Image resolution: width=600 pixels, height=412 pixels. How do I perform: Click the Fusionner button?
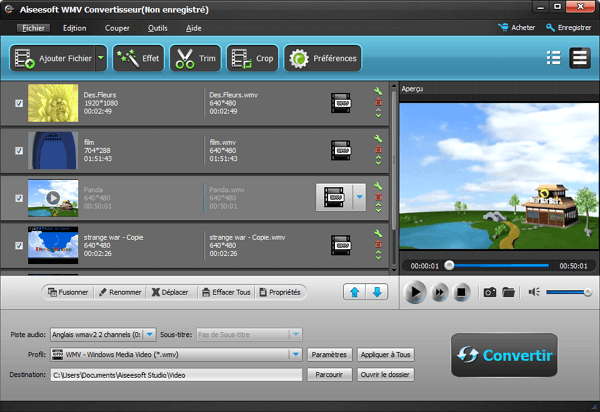(68, 292)
